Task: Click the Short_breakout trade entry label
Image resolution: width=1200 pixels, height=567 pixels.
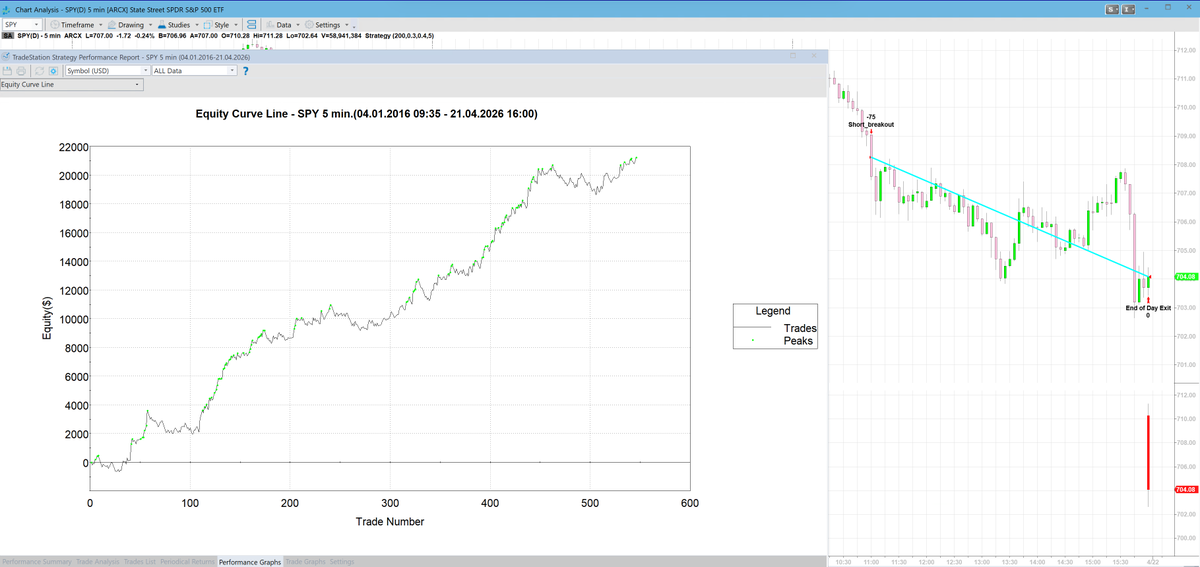Action: coord(871,124)
